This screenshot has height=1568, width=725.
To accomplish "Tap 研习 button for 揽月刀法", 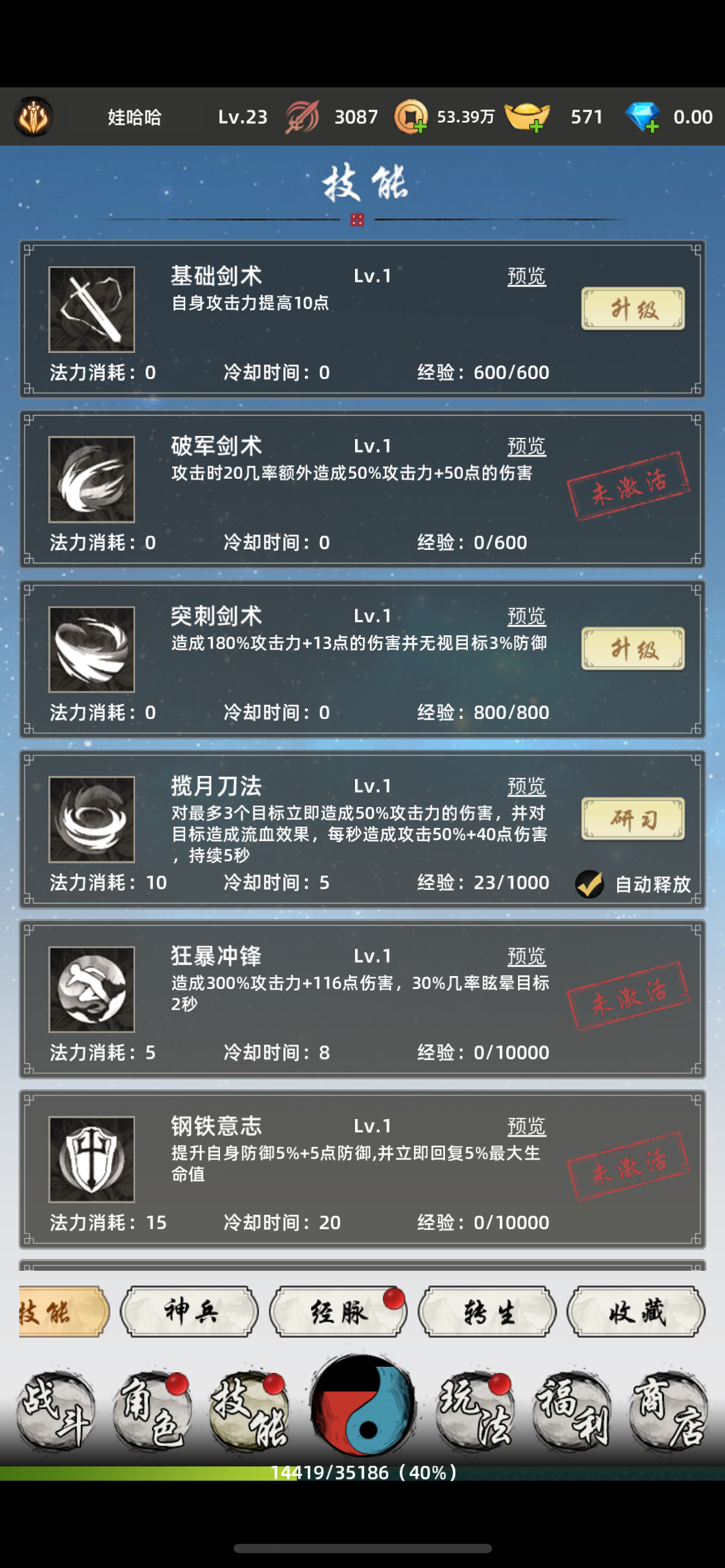I will (x=633, y=819).
